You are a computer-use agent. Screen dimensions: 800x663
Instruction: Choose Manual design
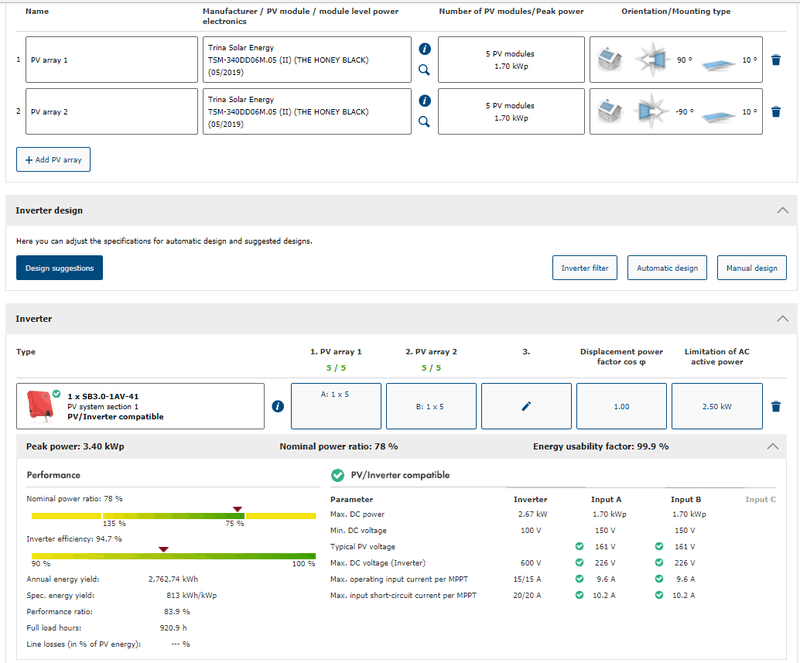pyautogui.click(x=751, y=268)
